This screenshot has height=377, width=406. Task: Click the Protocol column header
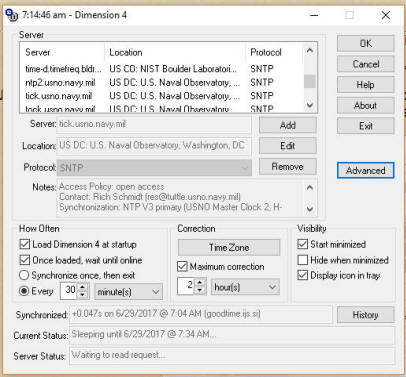[x=274, y=52]
